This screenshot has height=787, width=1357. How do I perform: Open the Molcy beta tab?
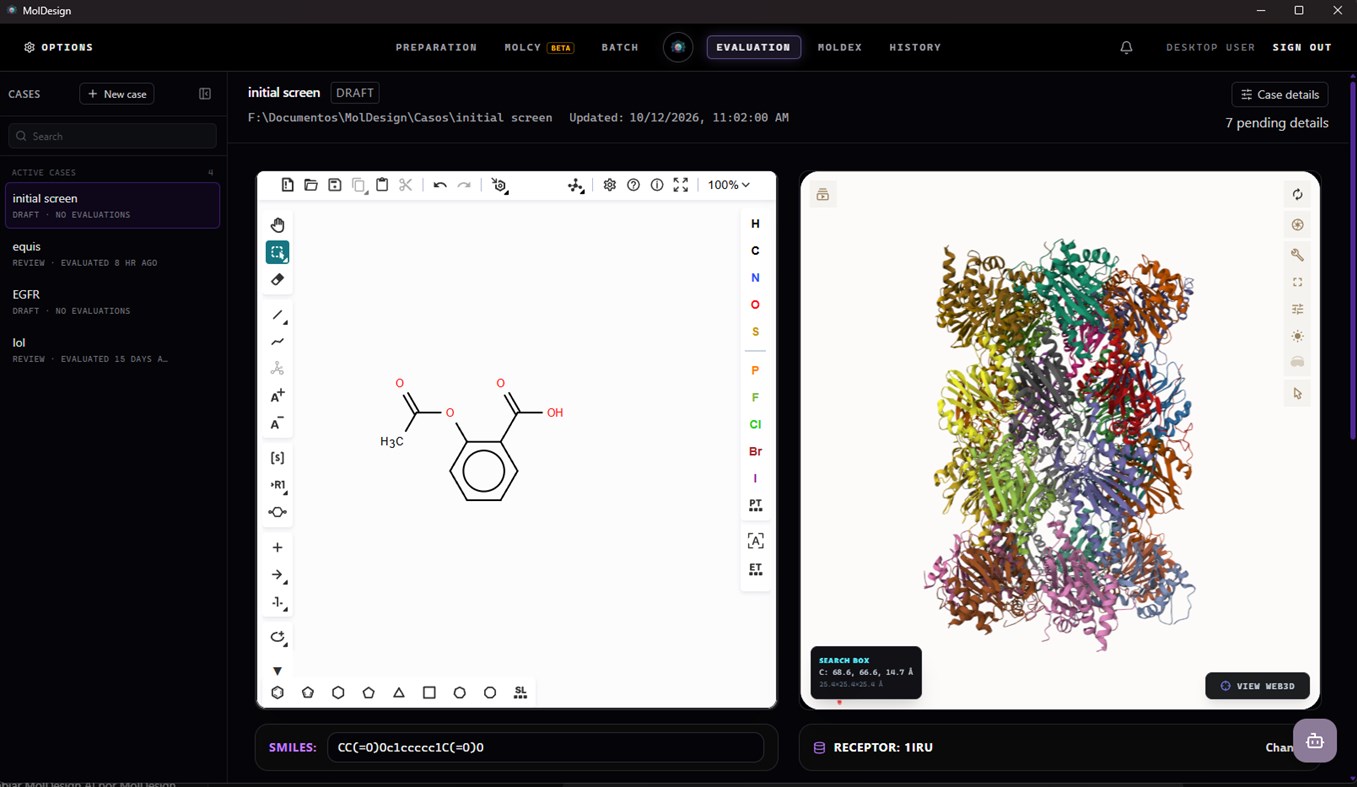[x=539, y=47]
